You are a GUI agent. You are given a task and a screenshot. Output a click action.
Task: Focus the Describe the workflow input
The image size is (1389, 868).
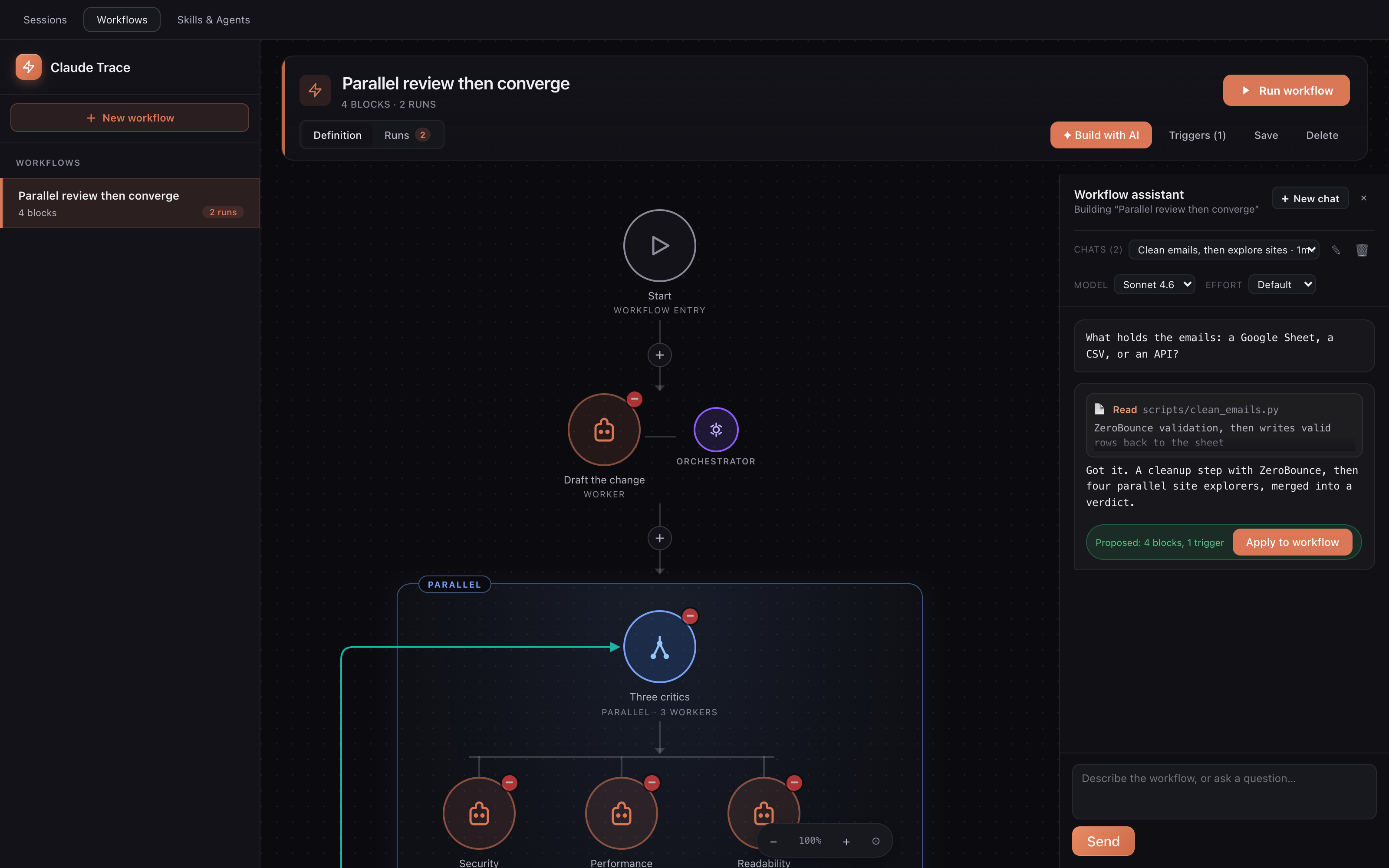(1224, 791)
